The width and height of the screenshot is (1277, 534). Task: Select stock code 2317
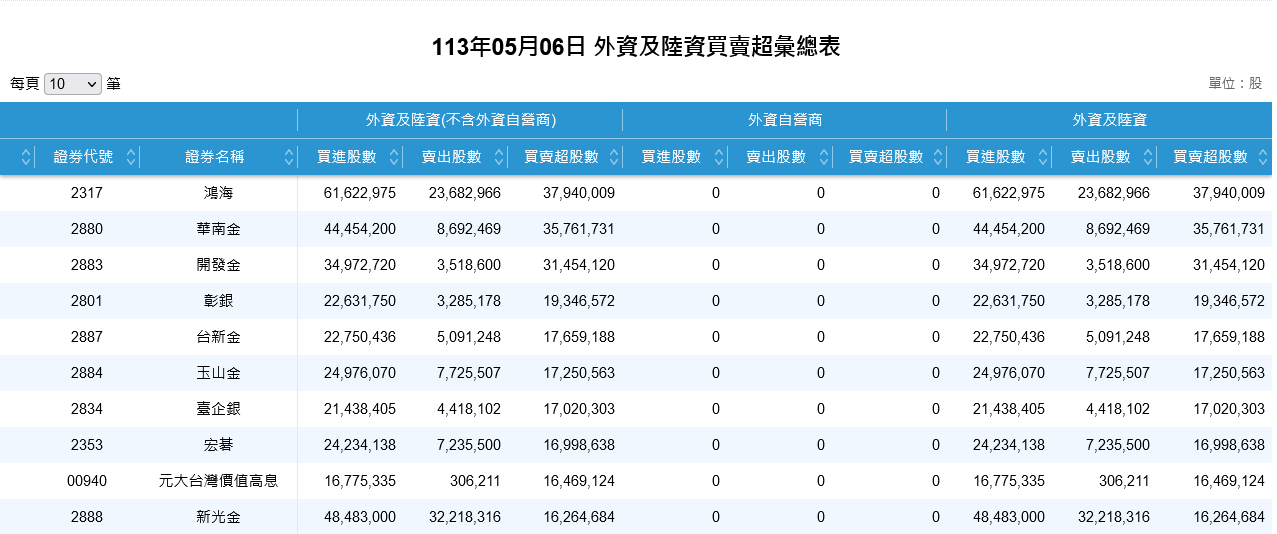pos(87,193)
